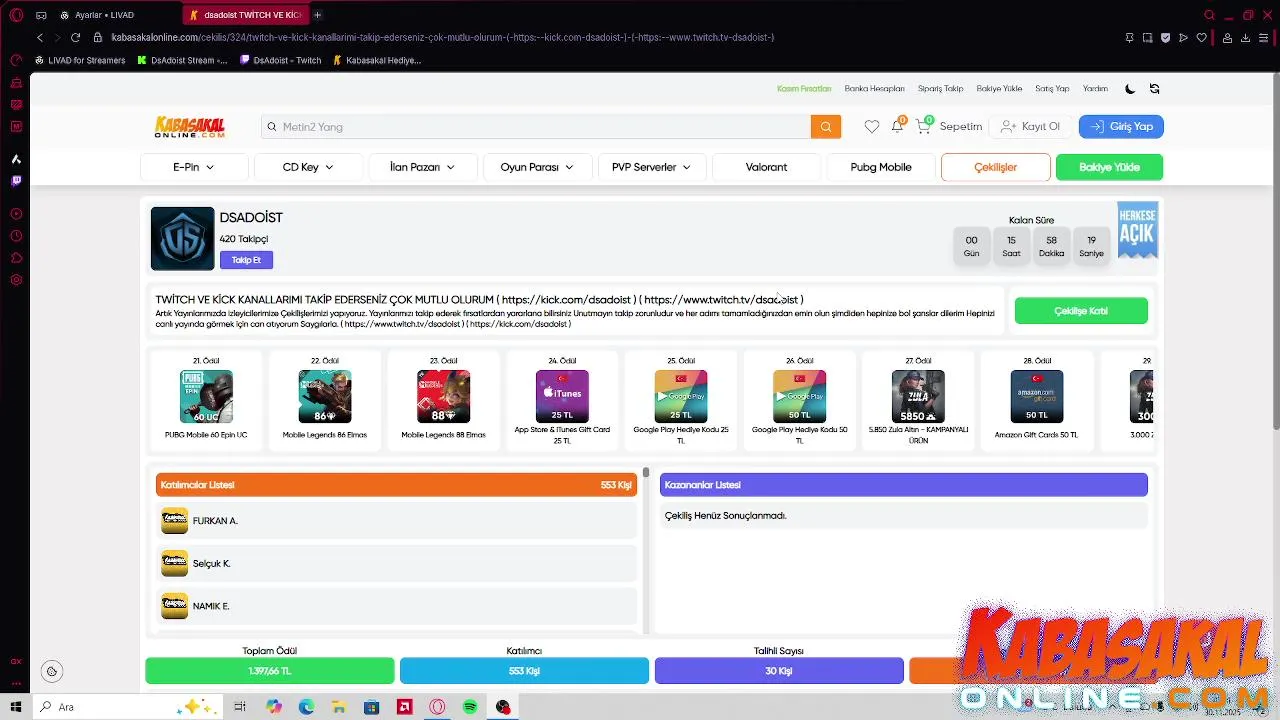Click the browser reload icon

(x=75, y=37)
